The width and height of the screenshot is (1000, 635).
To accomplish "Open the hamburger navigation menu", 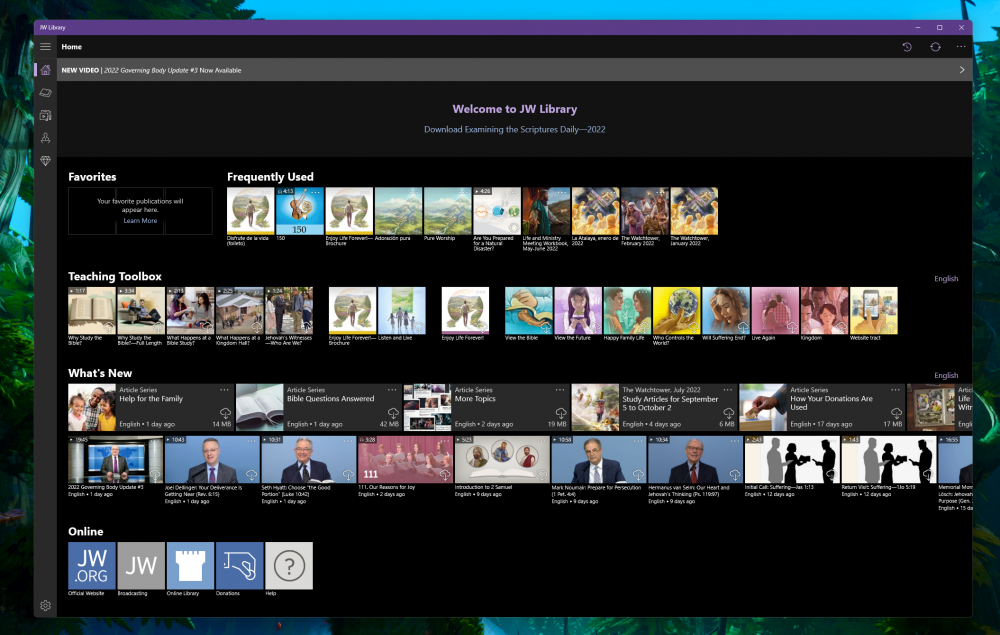I will [x=45, y=46].
